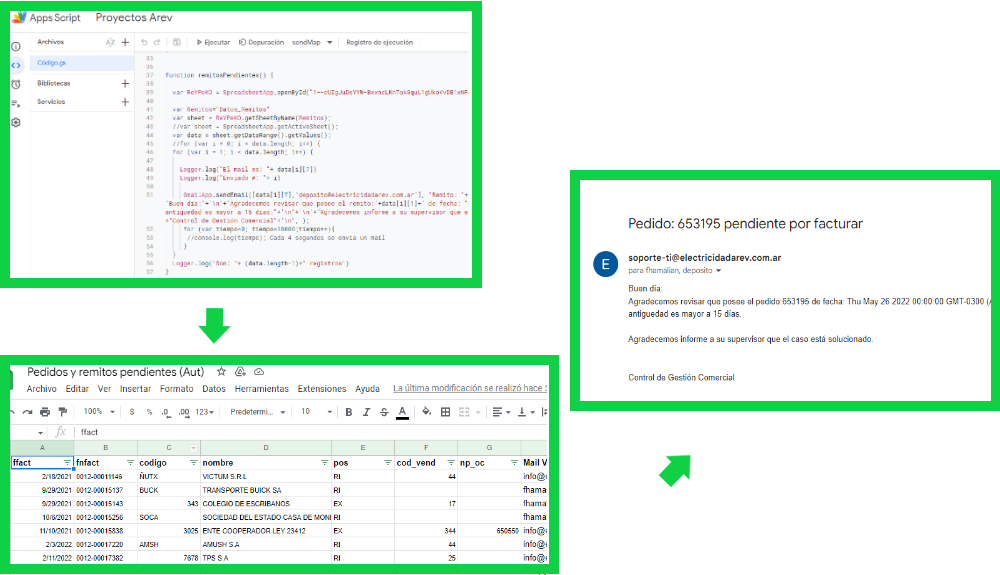Open the name box dropdown arrow
Image resolution: width=1000 pixels, height=575 pixels.
tap(40, 432)
